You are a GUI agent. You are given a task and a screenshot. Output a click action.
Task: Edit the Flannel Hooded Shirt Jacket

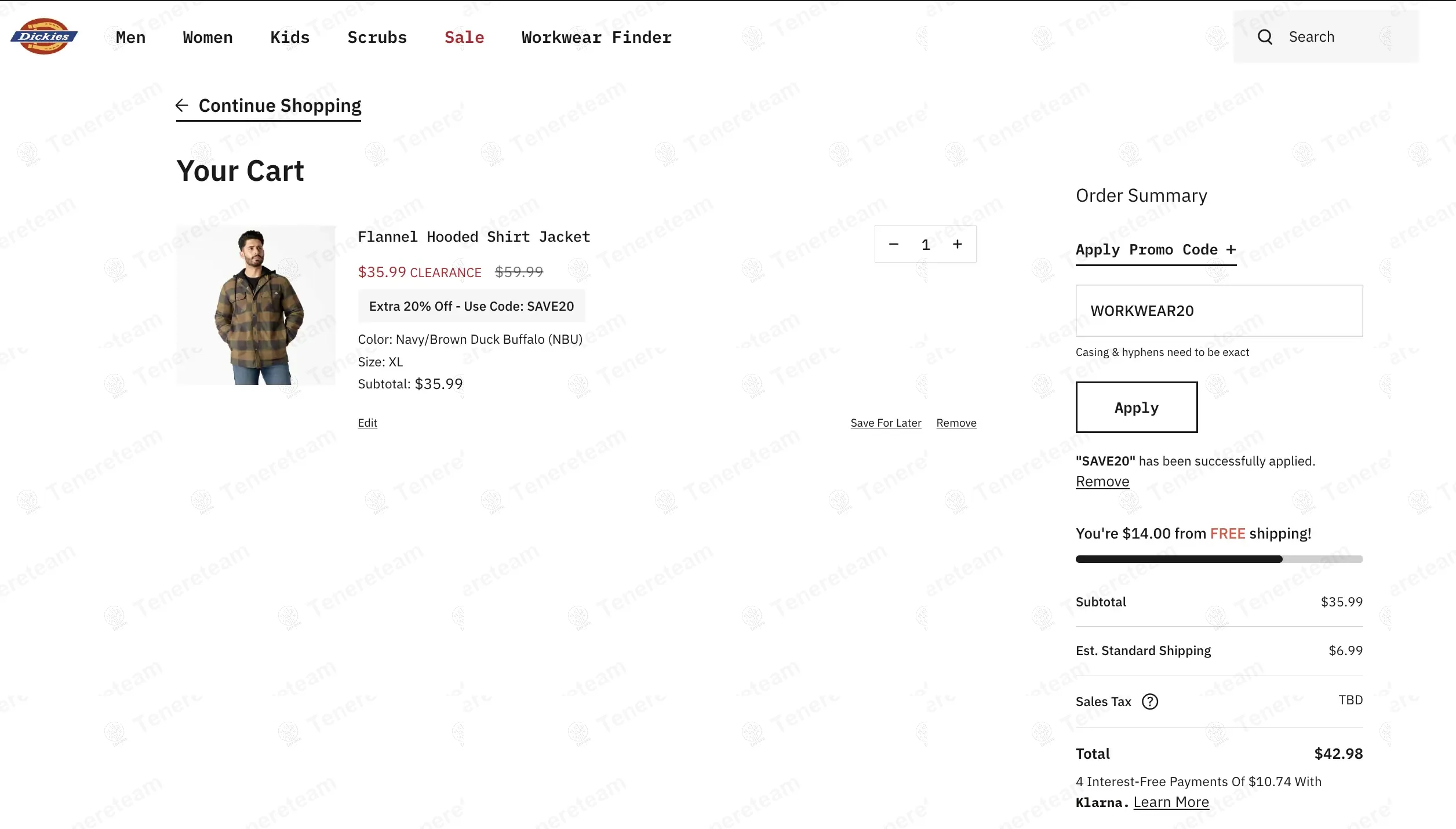pos(367,423)
